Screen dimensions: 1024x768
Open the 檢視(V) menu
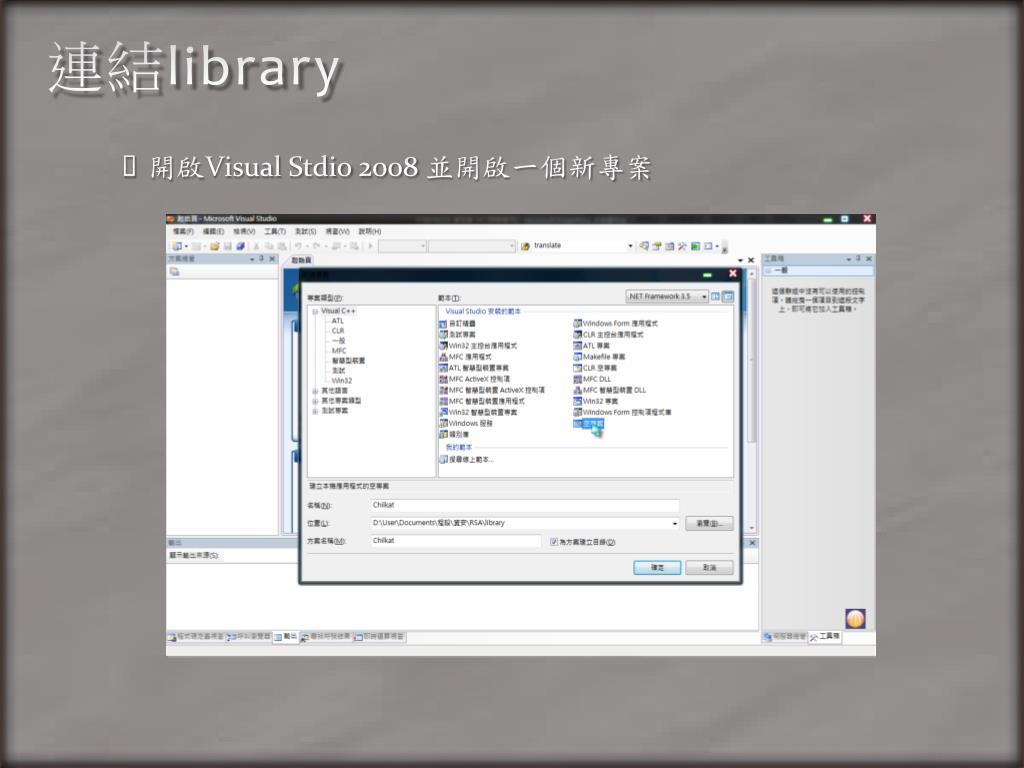click(x=244, y=232)
